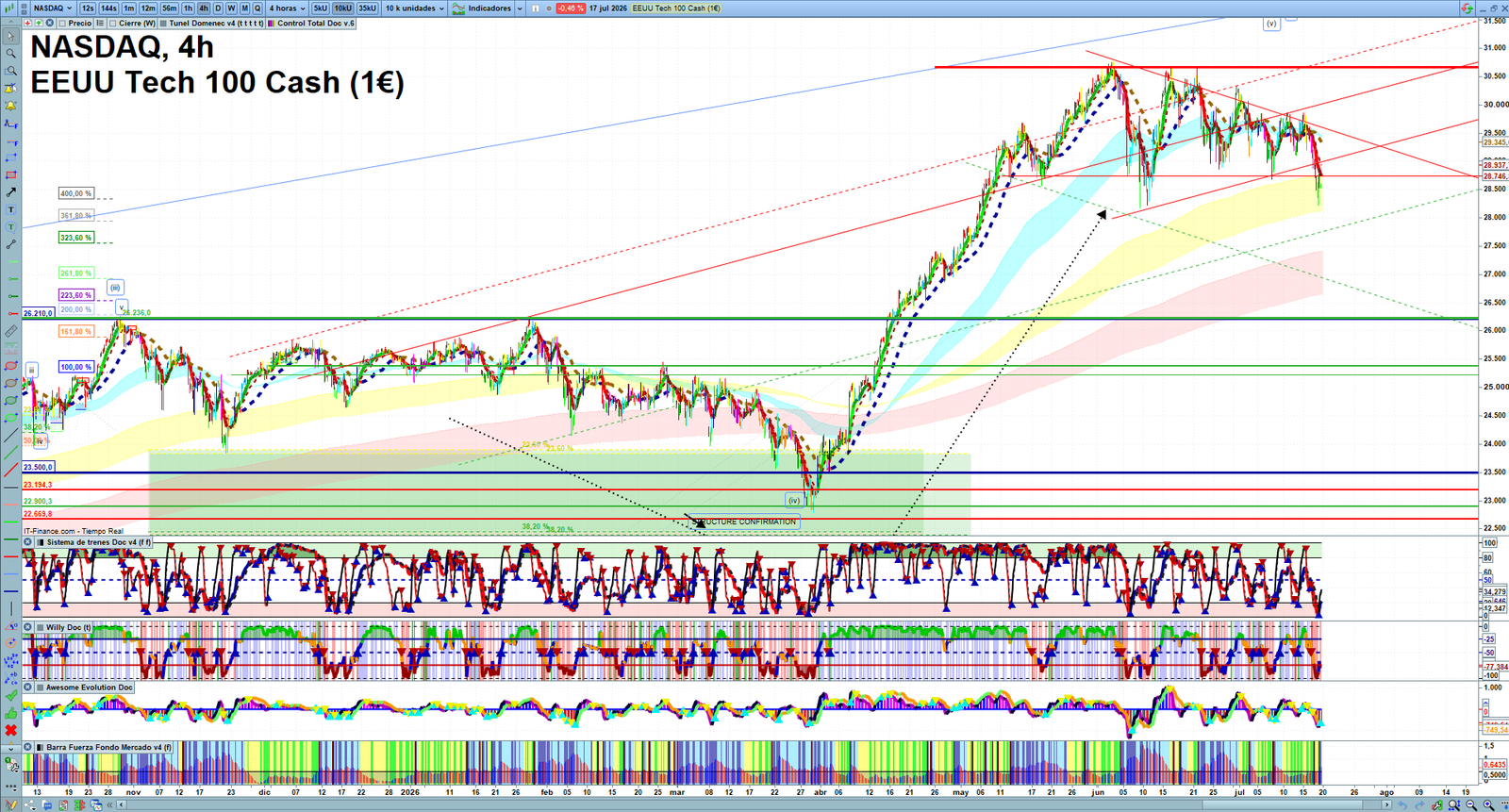Click the 100,00 % Fibonacci label
The height and width of the screenshot is (812, 1509).
point(76,367)
